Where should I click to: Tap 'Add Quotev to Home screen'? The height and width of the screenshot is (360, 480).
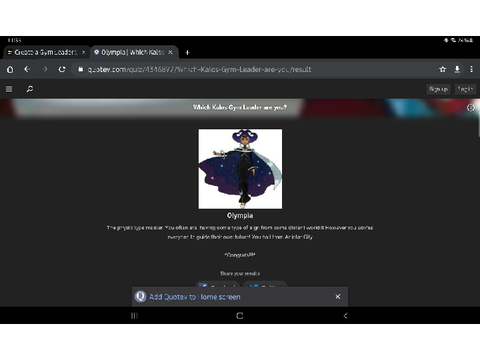point(195,297)
